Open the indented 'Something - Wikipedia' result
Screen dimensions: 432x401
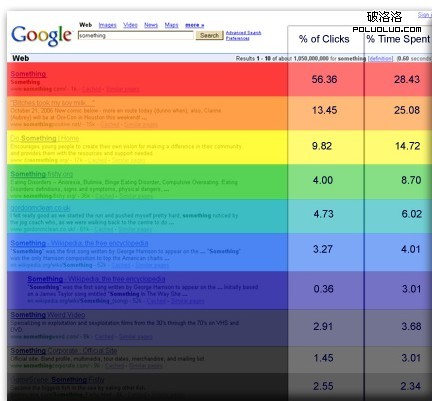(x=96, y=279)
